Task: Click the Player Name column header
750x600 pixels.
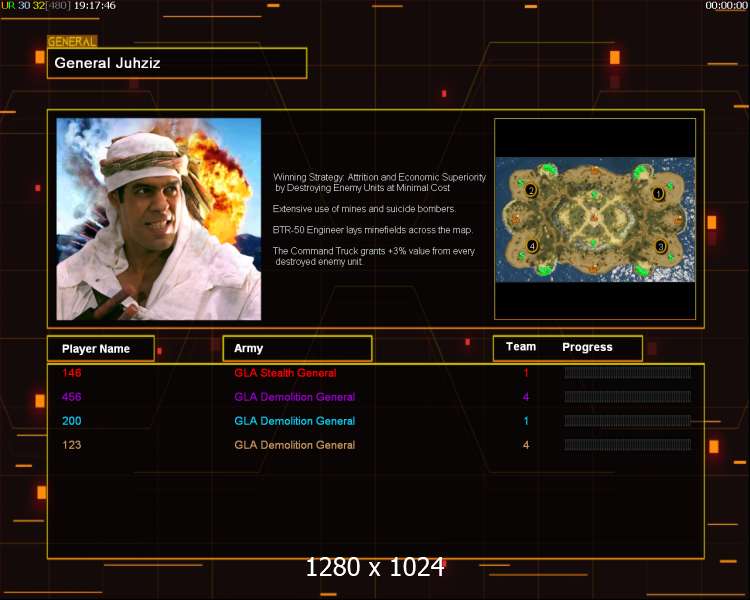Action: click(x=101, y=349)
